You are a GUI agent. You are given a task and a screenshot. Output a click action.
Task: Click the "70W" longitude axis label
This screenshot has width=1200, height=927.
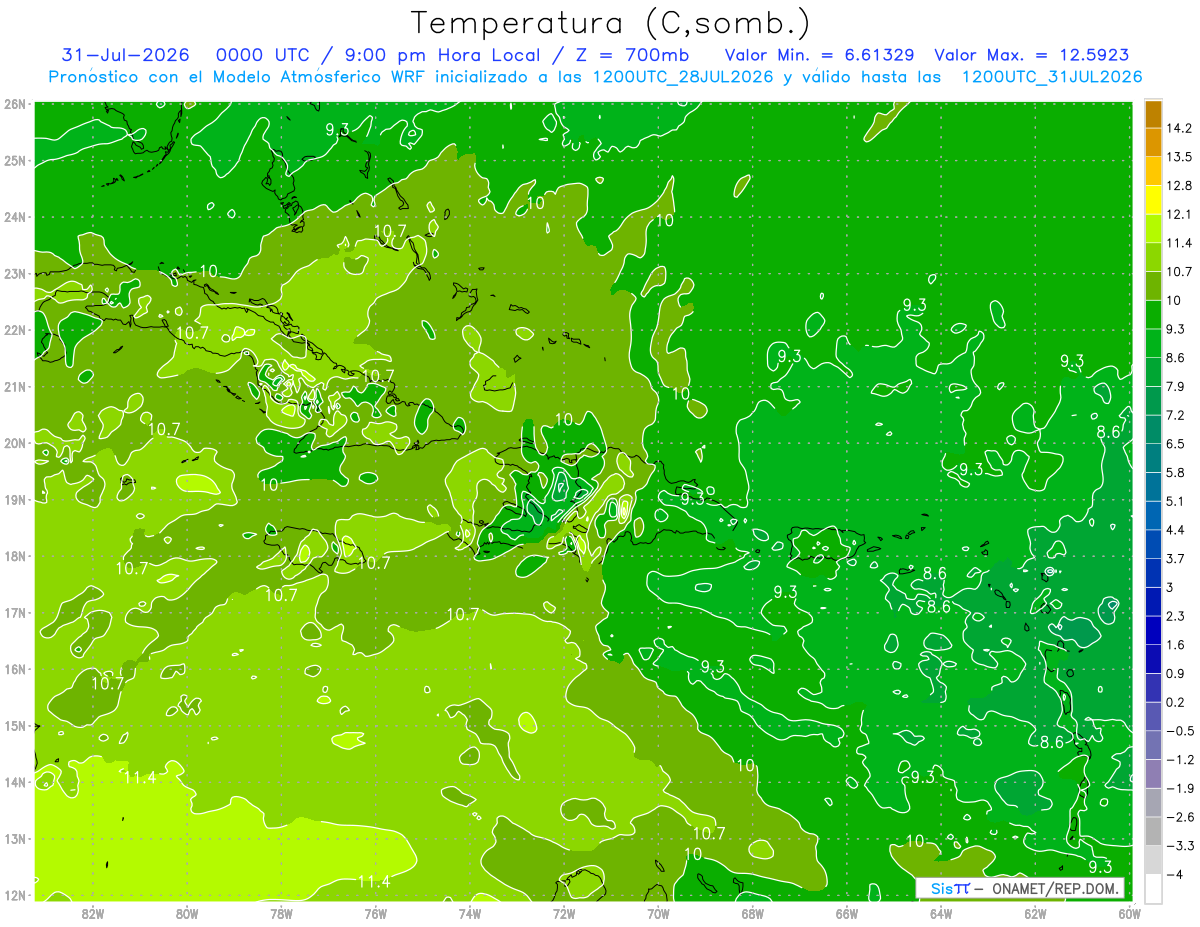pyautogui.click(x=658, y=913)
